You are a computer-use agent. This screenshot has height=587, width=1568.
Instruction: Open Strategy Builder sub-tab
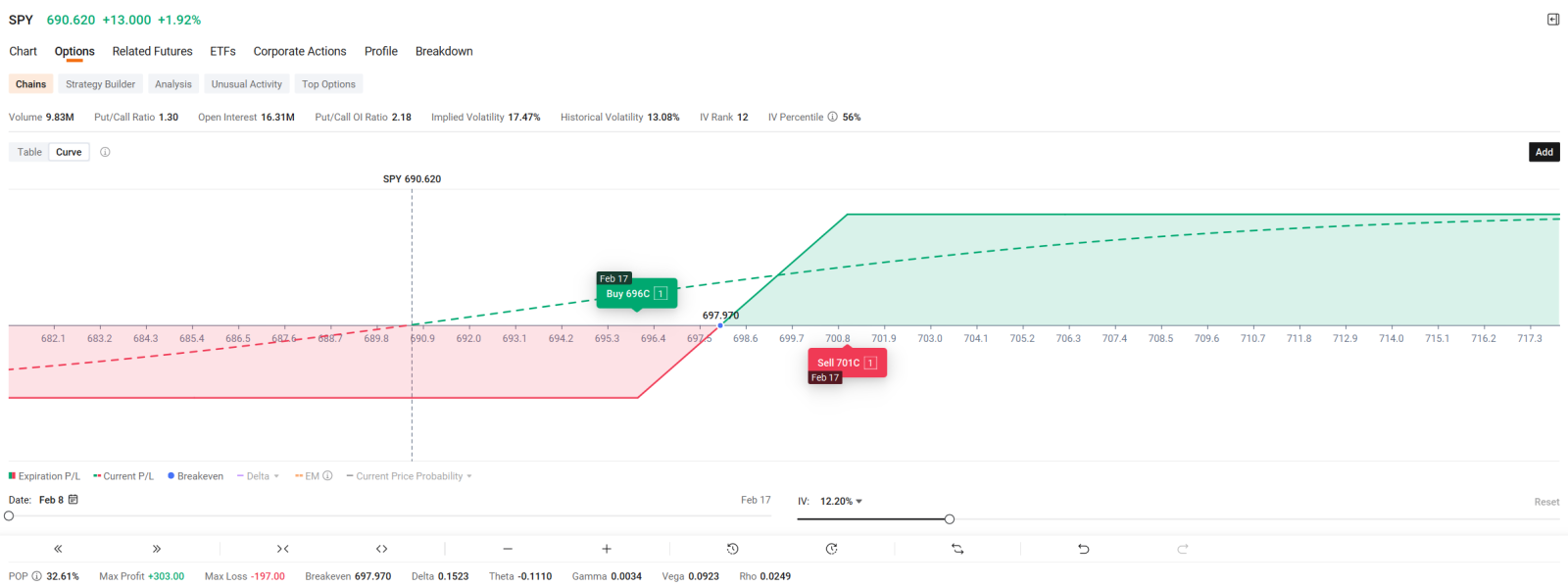pos(100,84)
